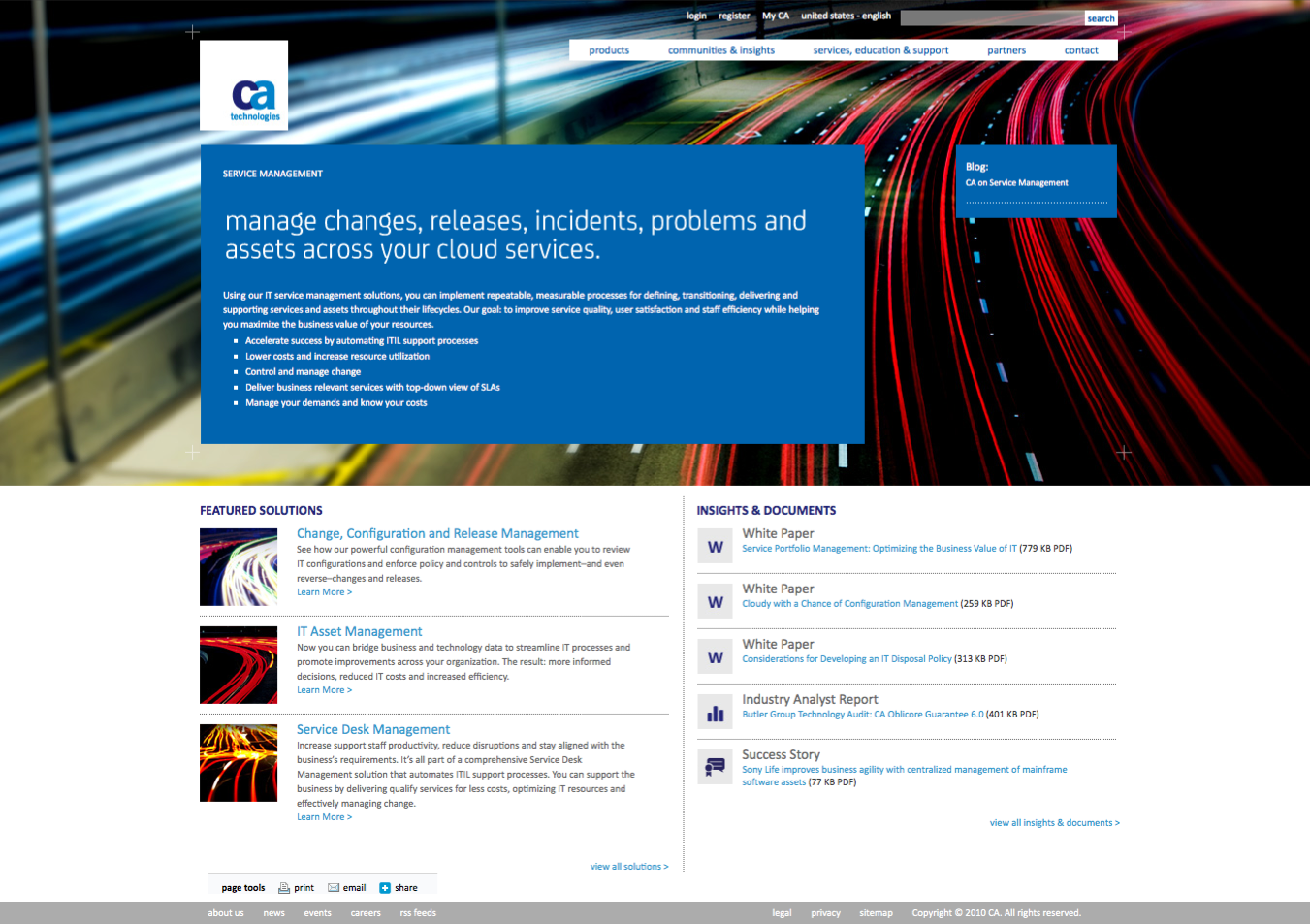Open the privacy footer link
This screenshot has width=1310, height=924.
pyautogui.click(x=825, y=913)
